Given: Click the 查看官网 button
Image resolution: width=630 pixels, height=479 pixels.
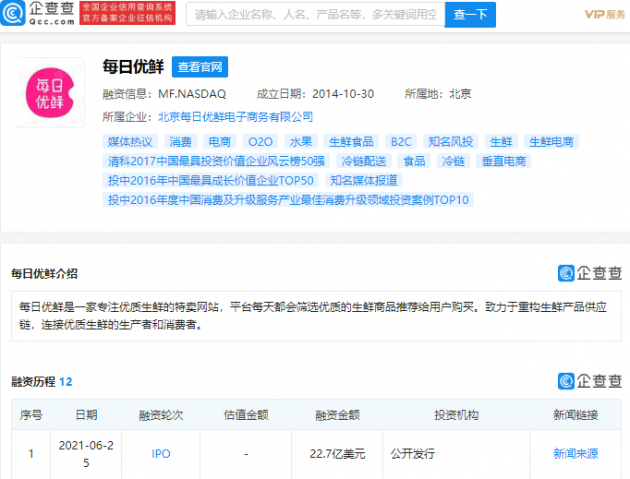Looking at the screenshot, I should (x=200, y=67).
